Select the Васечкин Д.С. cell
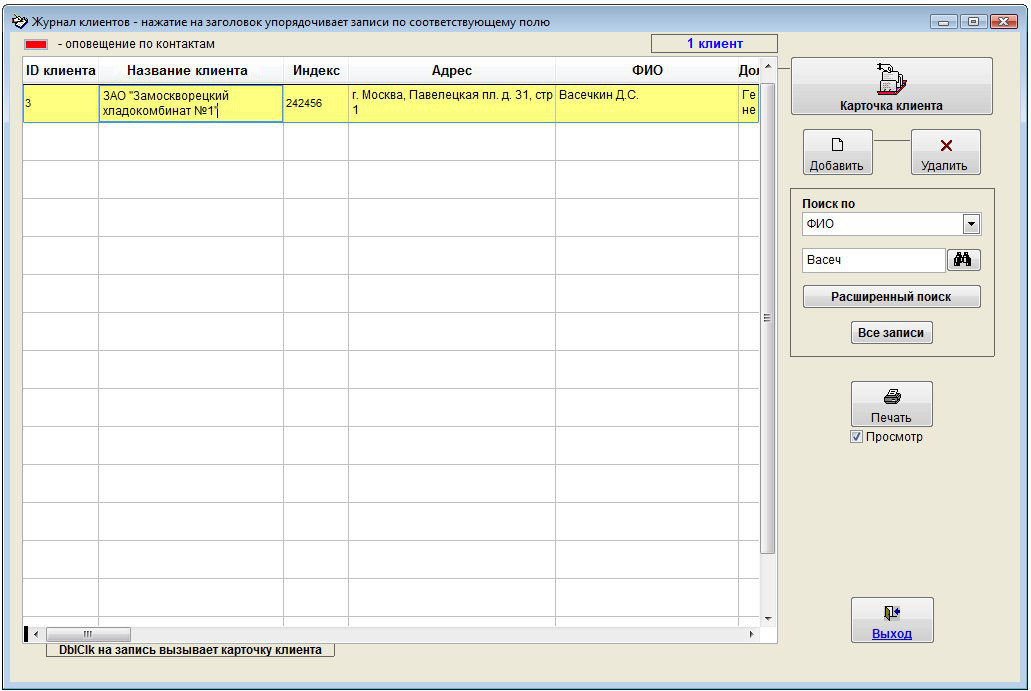Screen dimensions: 1031x691 (646, 103)
